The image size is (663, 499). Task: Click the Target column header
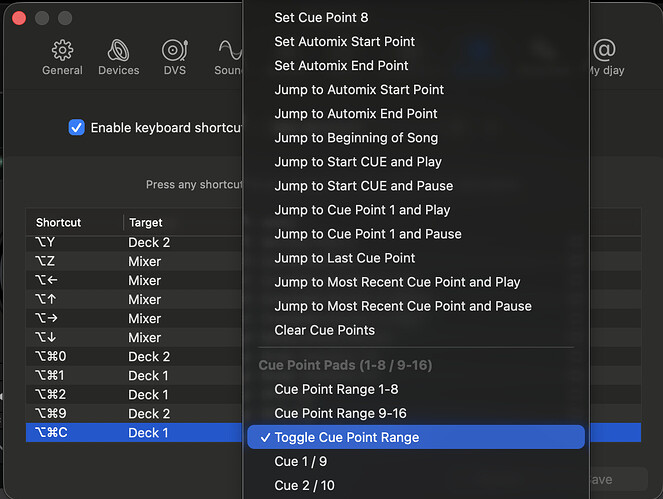coord(145,222)
